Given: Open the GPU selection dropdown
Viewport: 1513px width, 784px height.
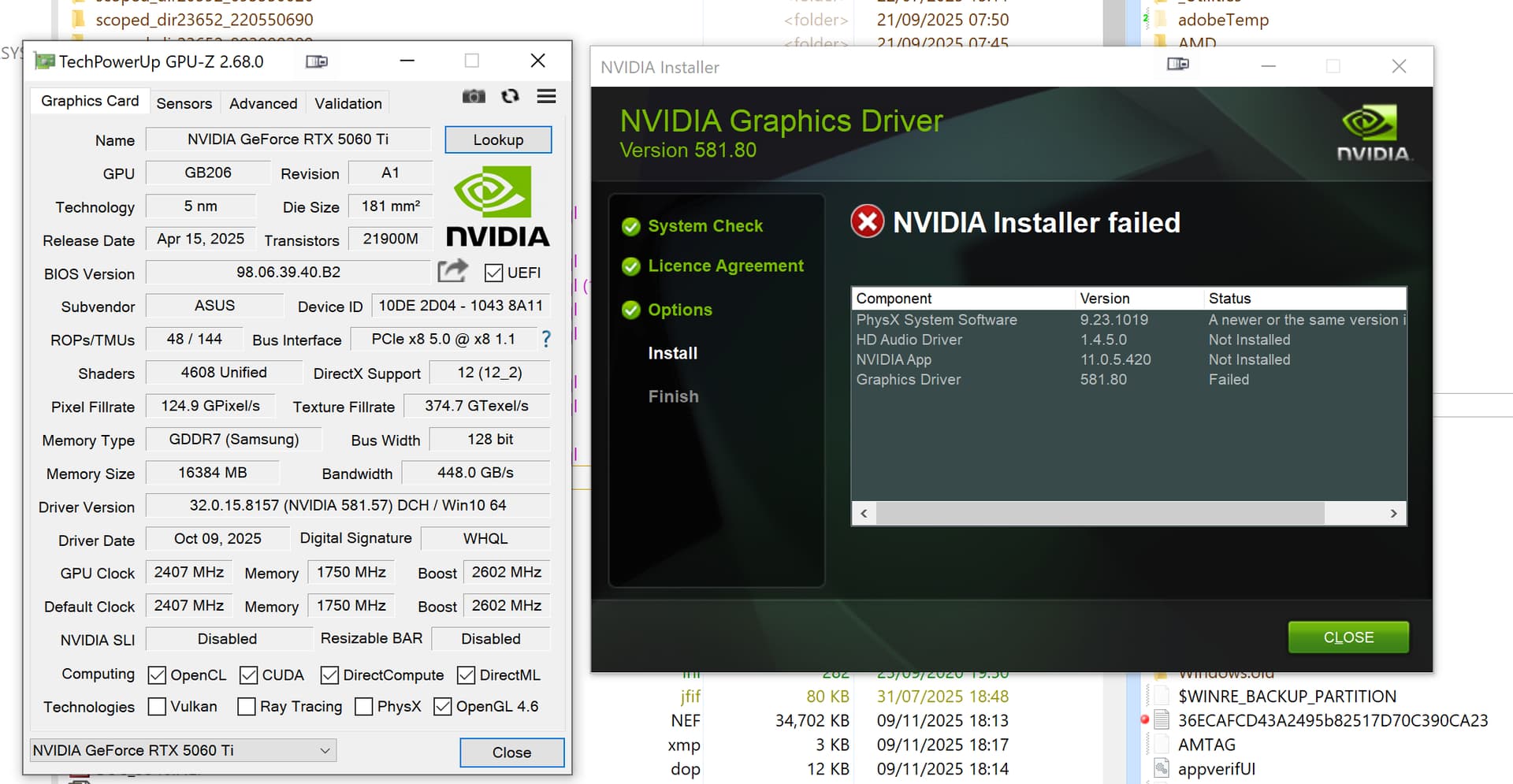Looking at the screenshot, I should [x=183, y=750].
